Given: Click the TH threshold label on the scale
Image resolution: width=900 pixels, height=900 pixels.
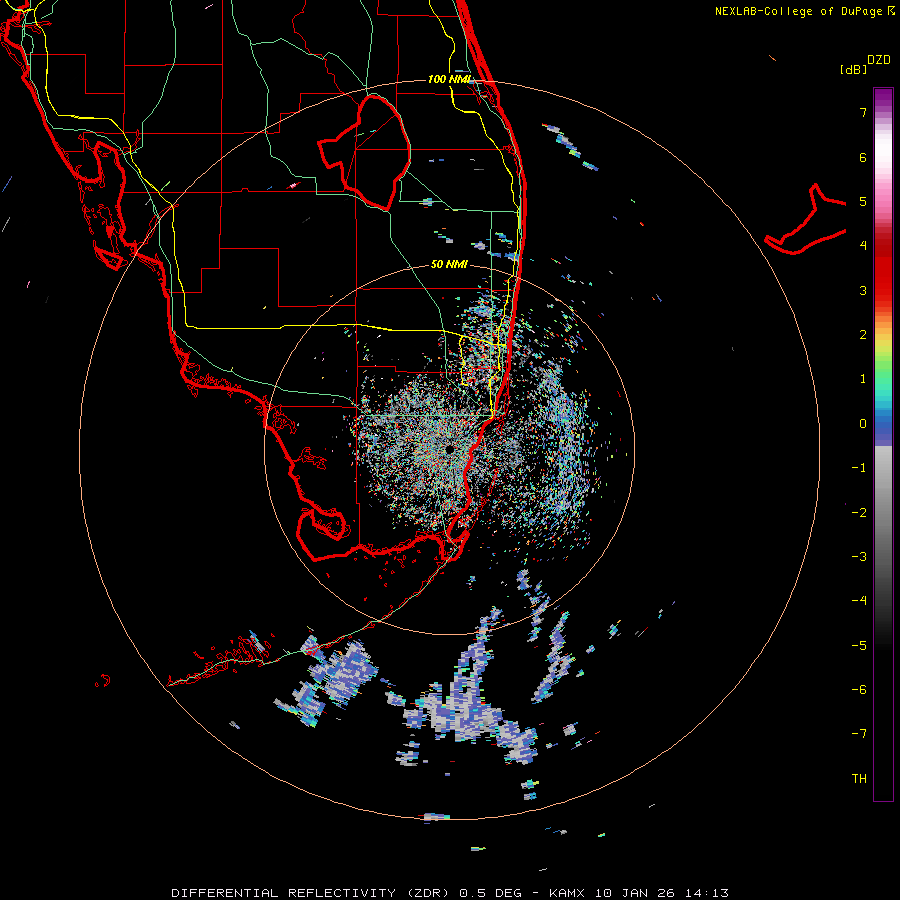Looking at the screenshot, I should (x=859, y=778).
